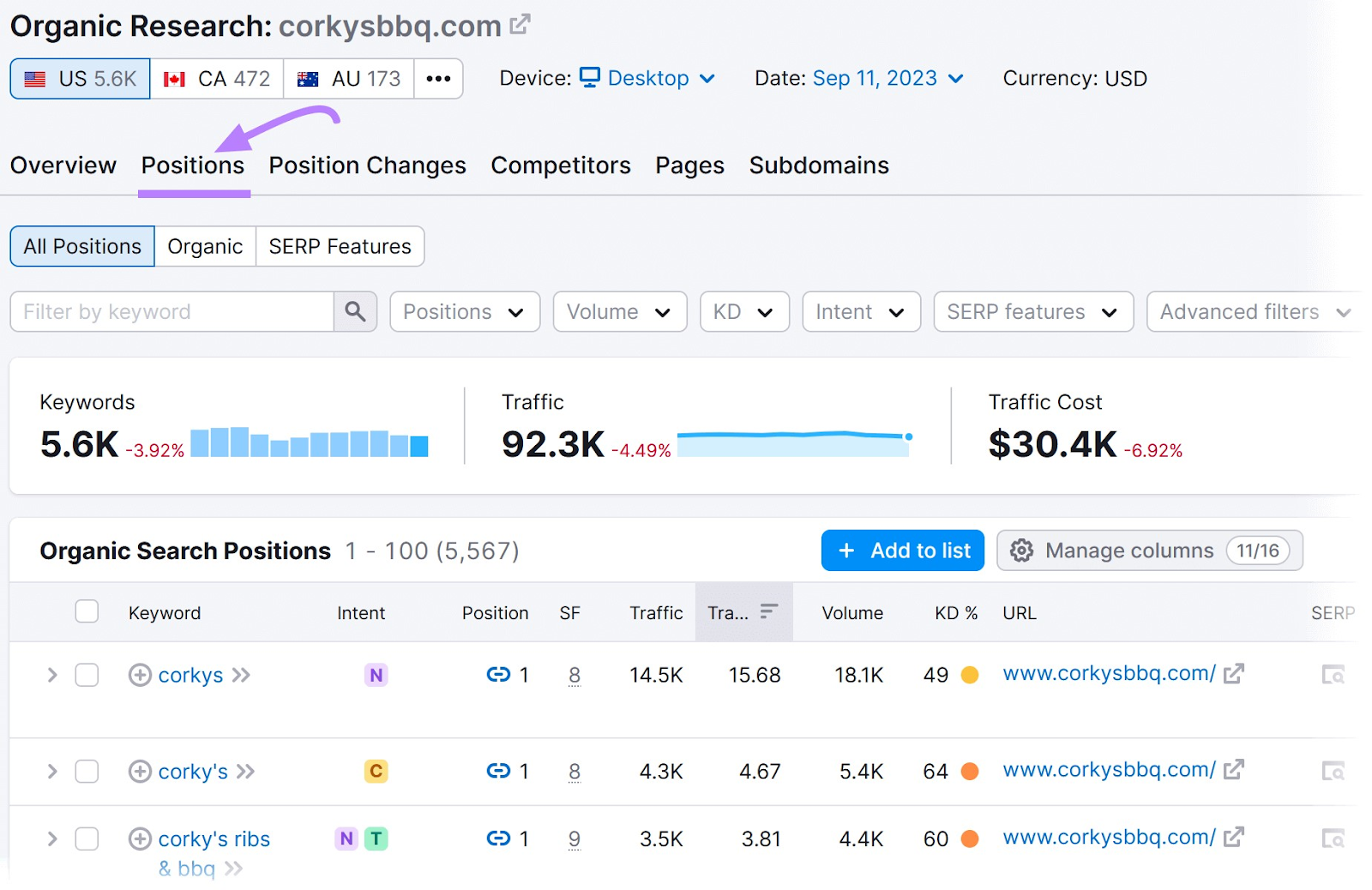Image resolution: width=1372 pixels, height=890 pixels.
Task: Click double-arrow icon after corkys keyword
Action: [241, 675]
